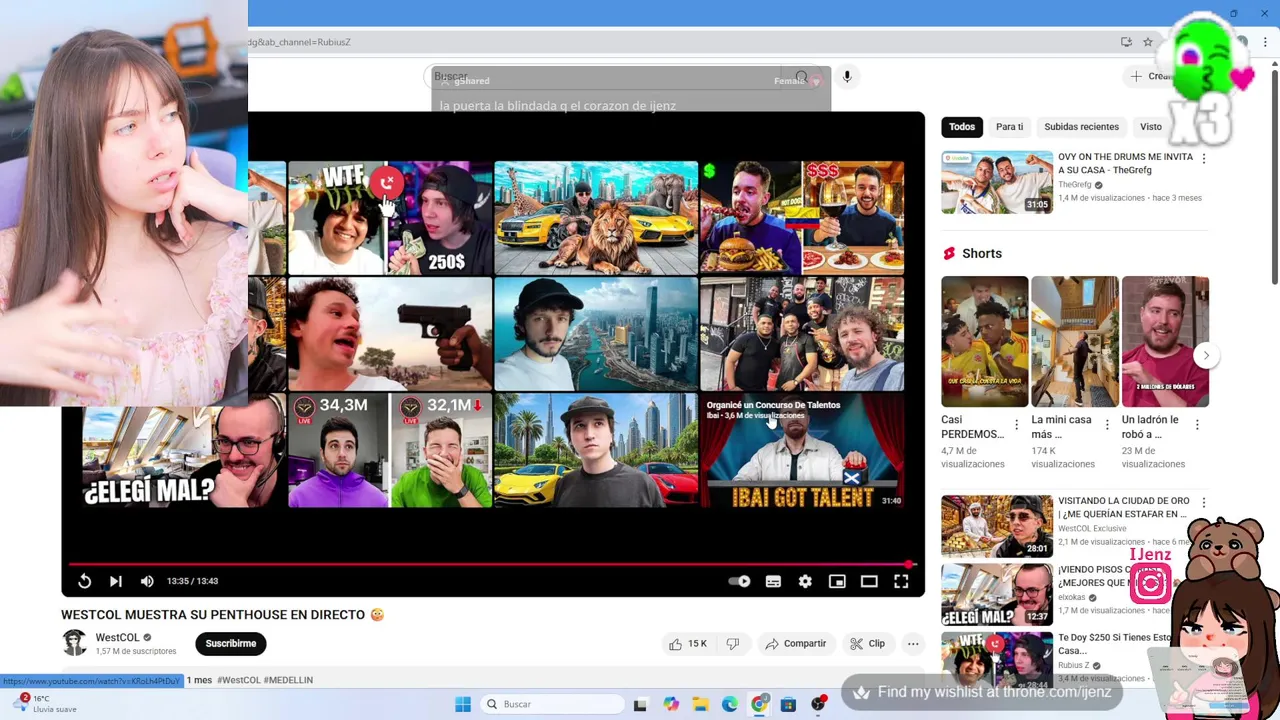
Task: Open the OVY ON THE DRUMS sidebar thumbnail
Action: click(997, 182)
